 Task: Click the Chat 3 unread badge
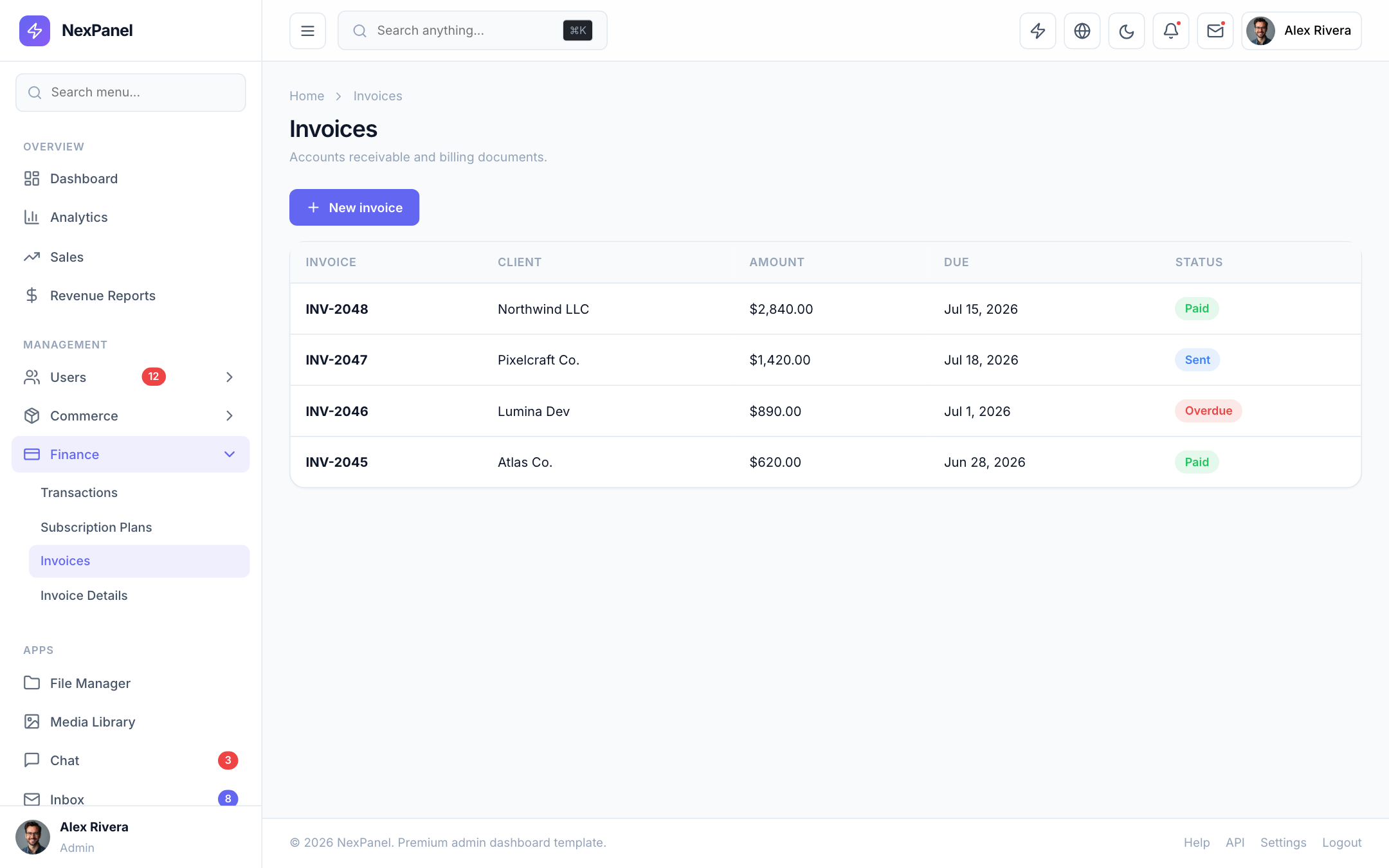point(228,761)
